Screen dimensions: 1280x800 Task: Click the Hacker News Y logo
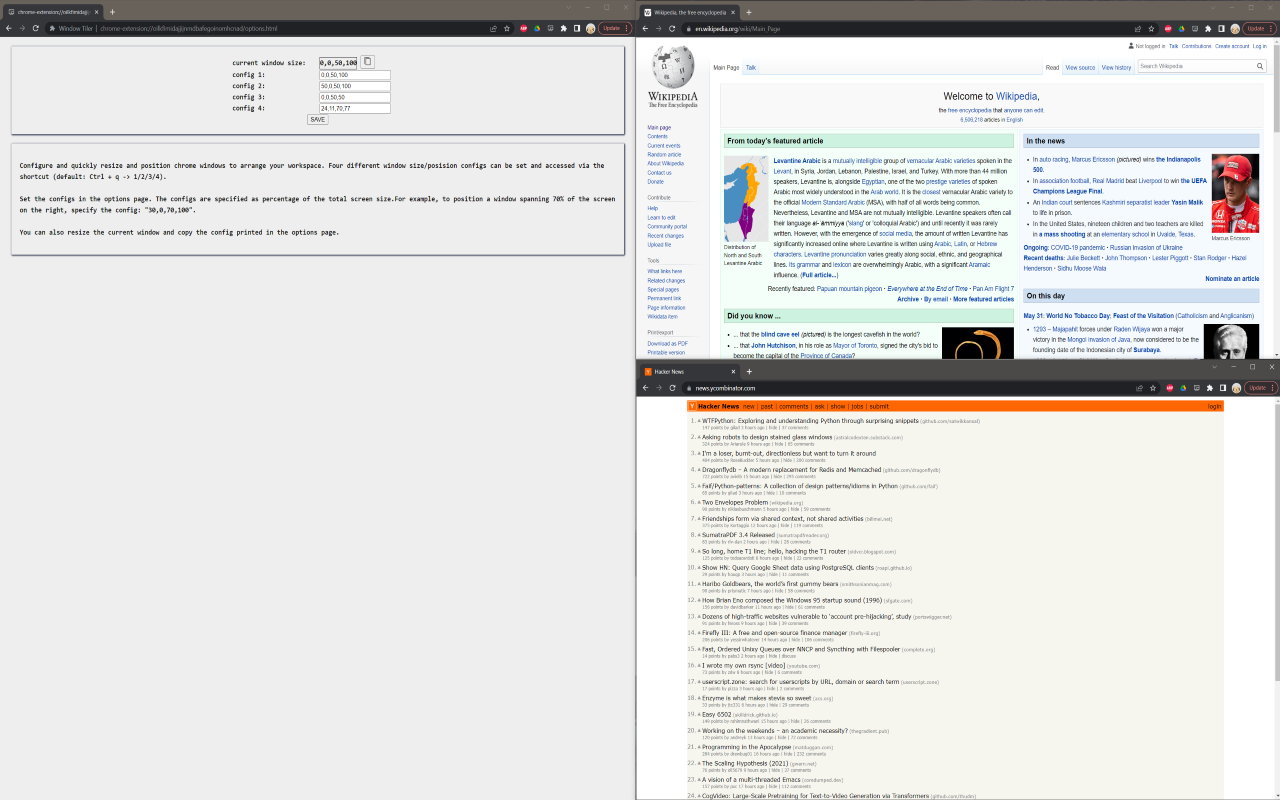tap(691, 406)
